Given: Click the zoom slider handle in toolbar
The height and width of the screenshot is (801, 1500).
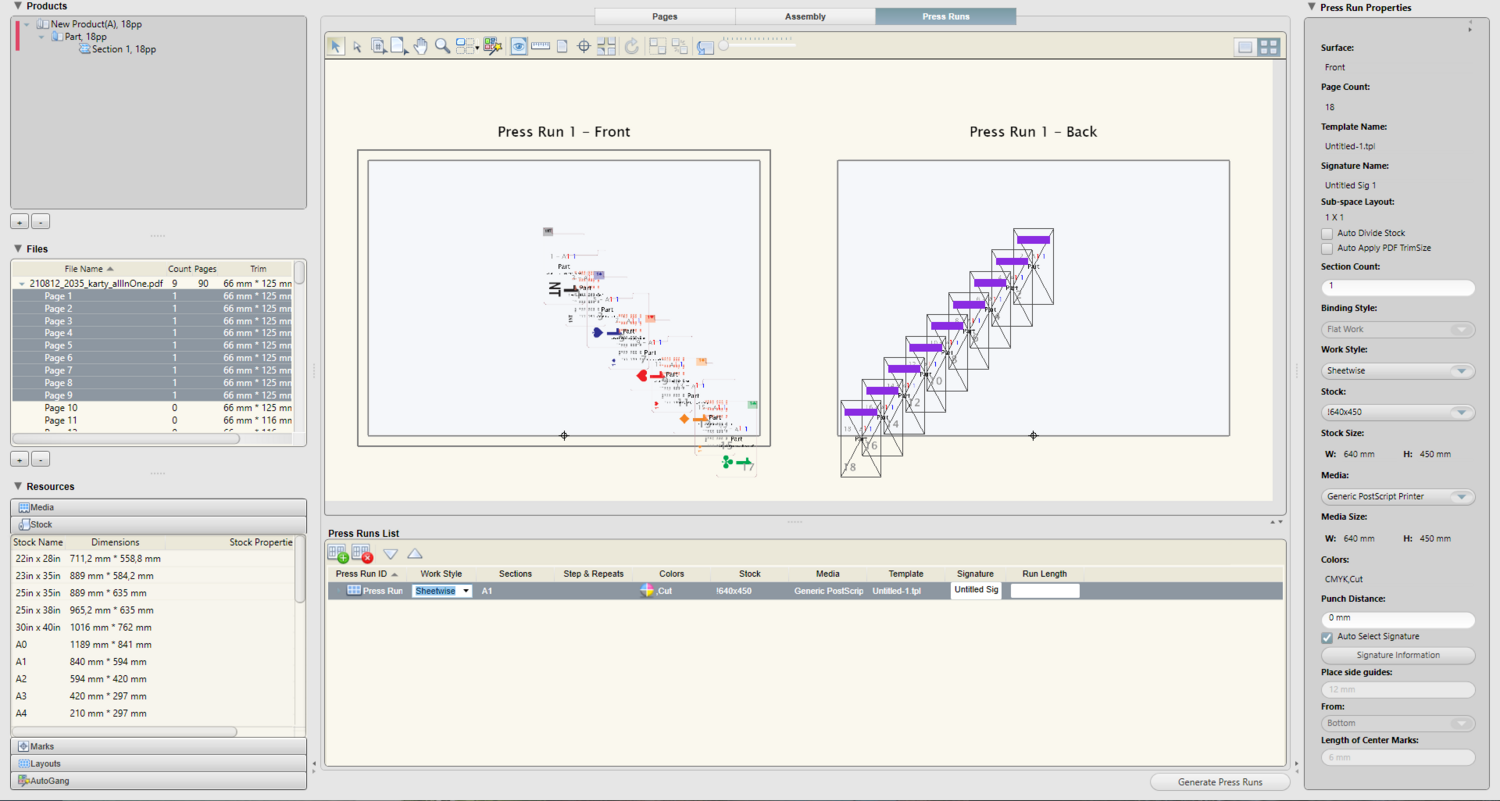Looking at the screenshot, I should [x=723, y=45].
